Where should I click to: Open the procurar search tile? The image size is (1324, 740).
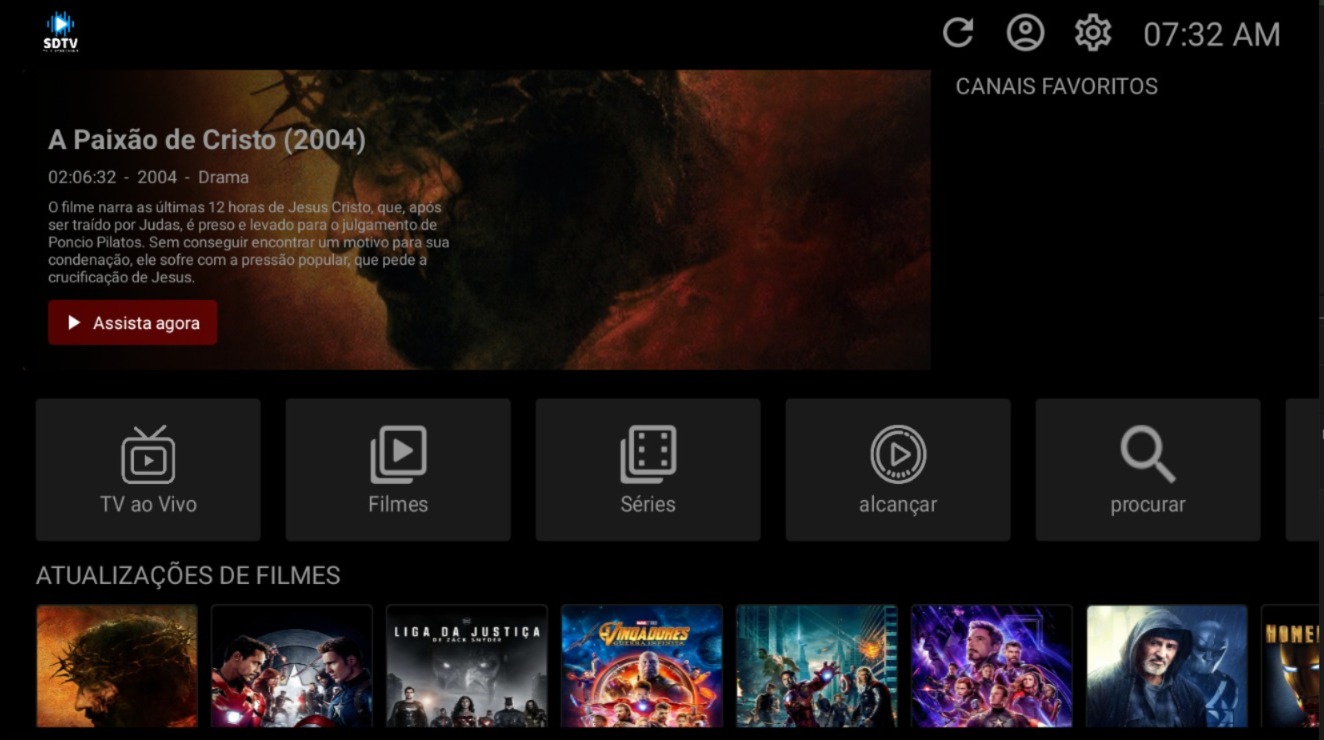click(x=1147, y=470)
